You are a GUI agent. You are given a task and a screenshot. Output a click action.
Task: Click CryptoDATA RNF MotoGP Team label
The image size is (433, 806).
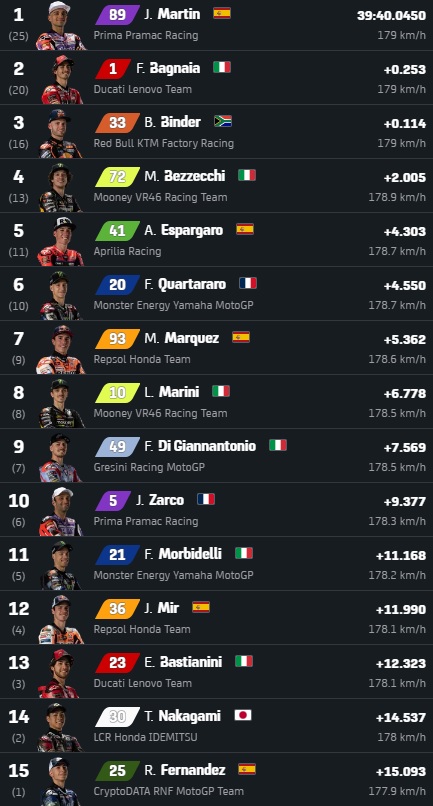[x=169, y=791]
